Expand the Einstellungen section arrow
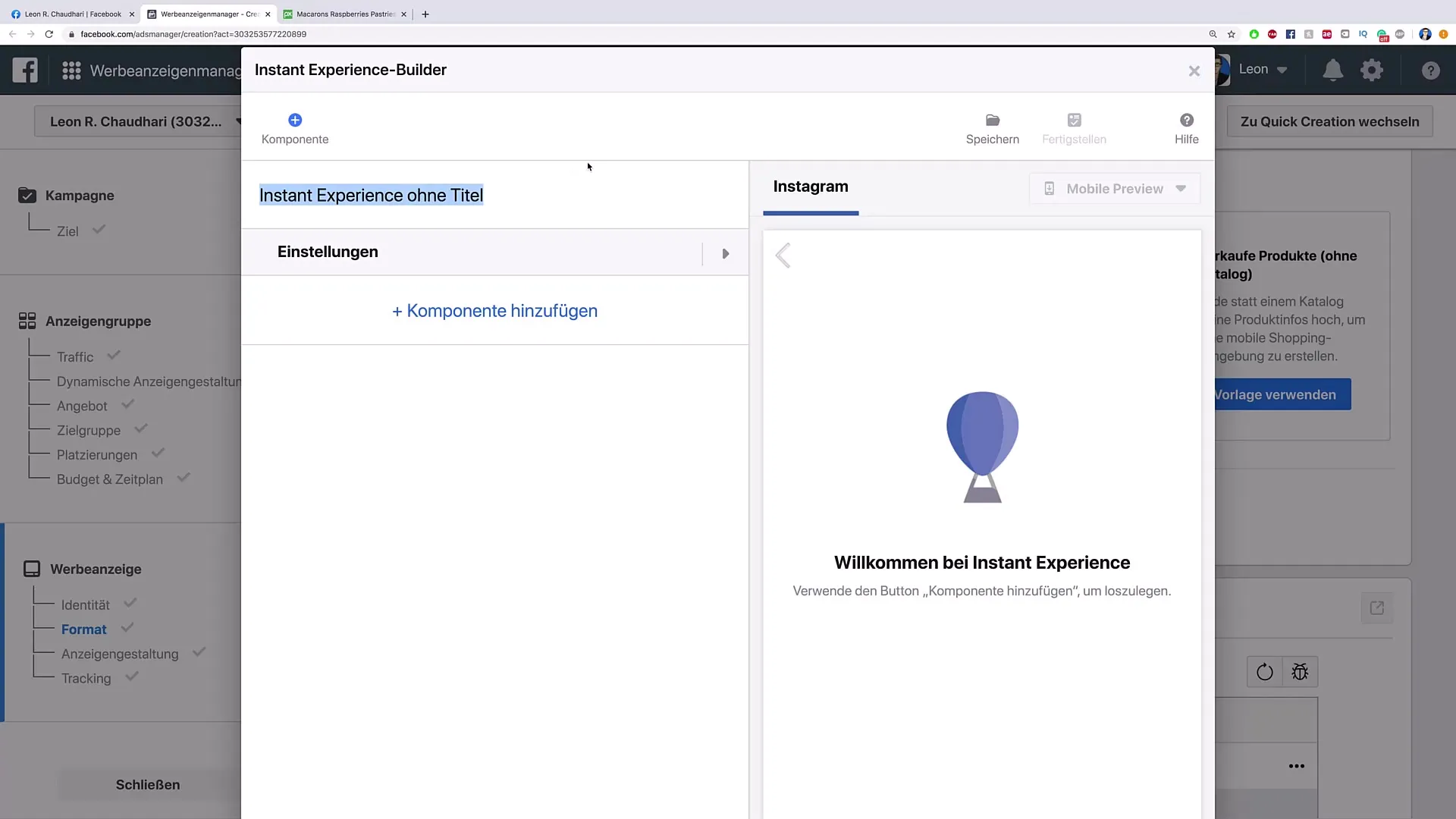Viewport: 1456px width, 819px height. (x=726, y=254)
